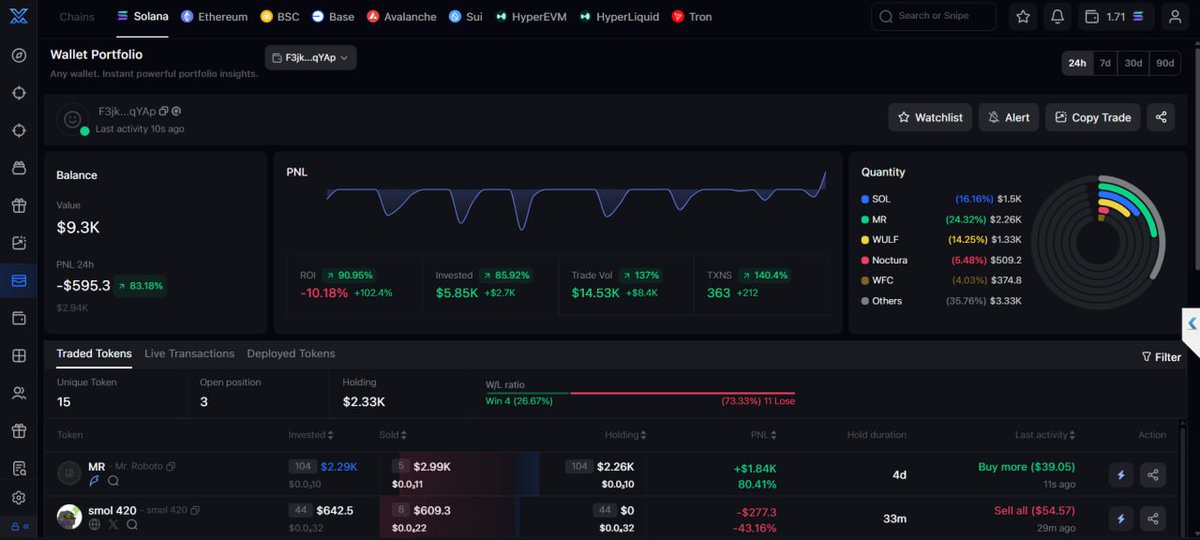Switch to the Solana chain tab
This screenshot has width=1200, height=540.
point(143,17)
